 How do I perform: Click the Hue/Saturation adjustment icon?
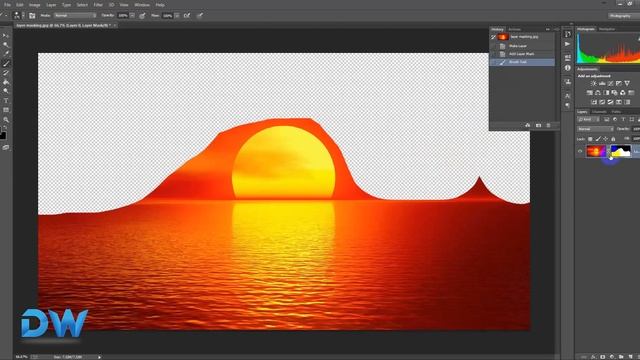[589, 93]
